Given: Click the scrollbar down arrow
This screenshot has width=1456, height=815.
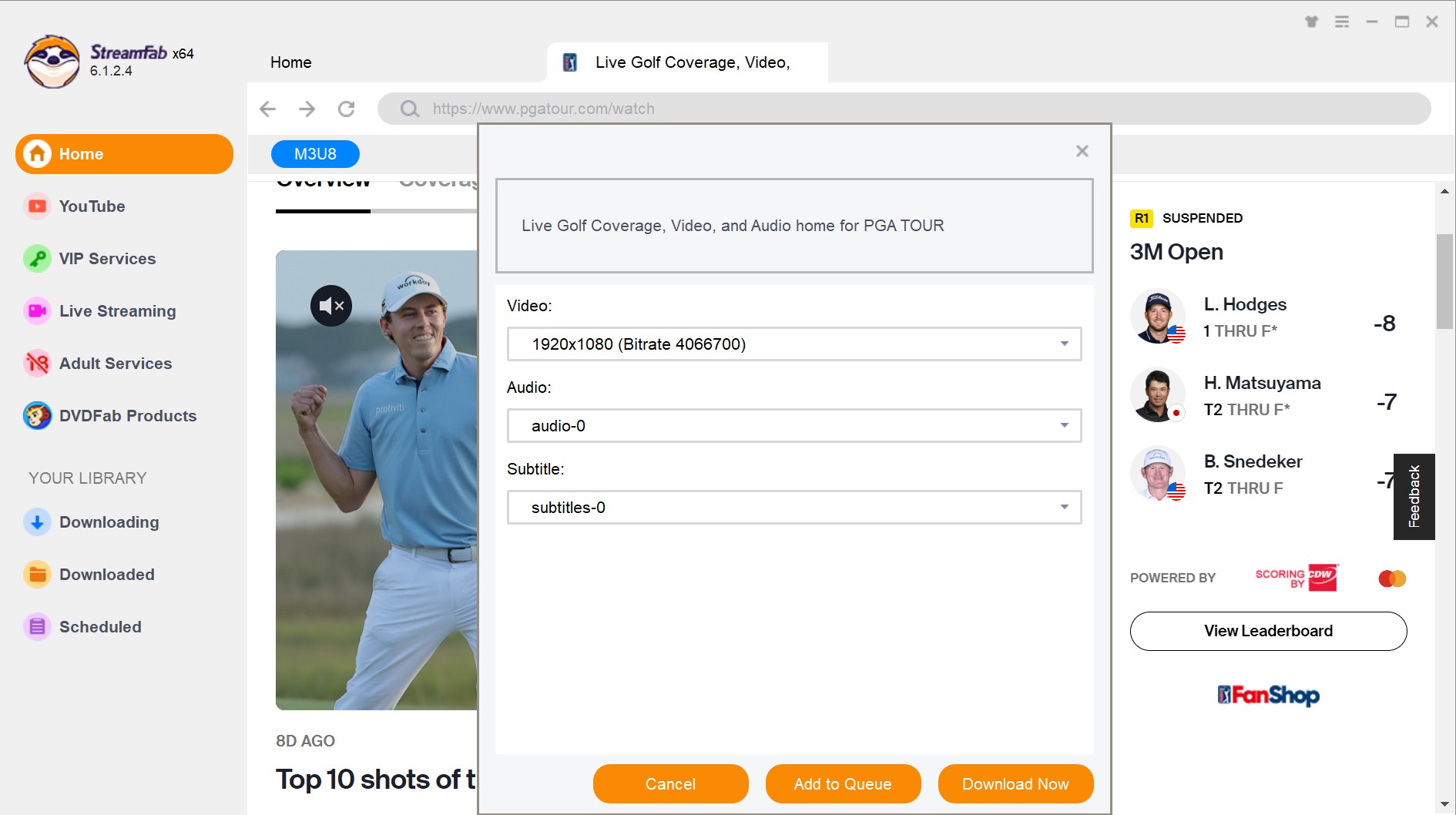Looking at the screenshot, I should pyautogui.click(x=1444, y=805).
